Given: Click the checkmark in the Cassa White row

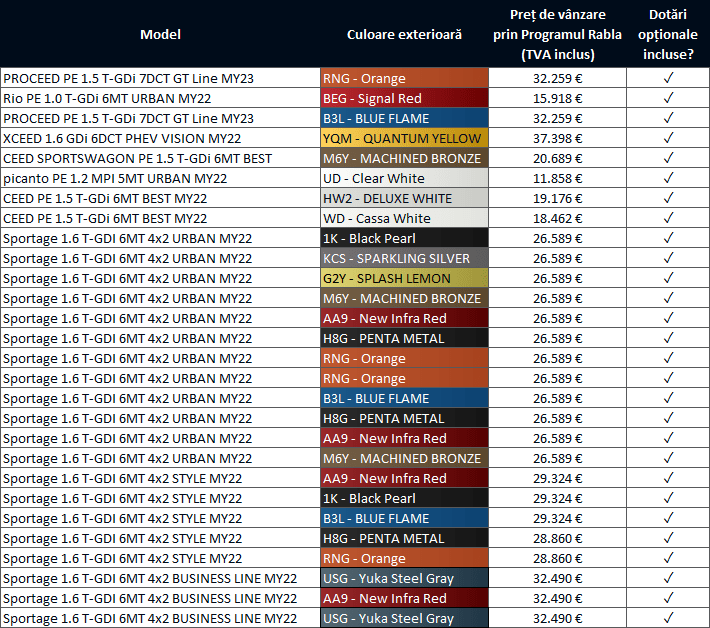Looking at the screenshot, I should click(668, 218).
